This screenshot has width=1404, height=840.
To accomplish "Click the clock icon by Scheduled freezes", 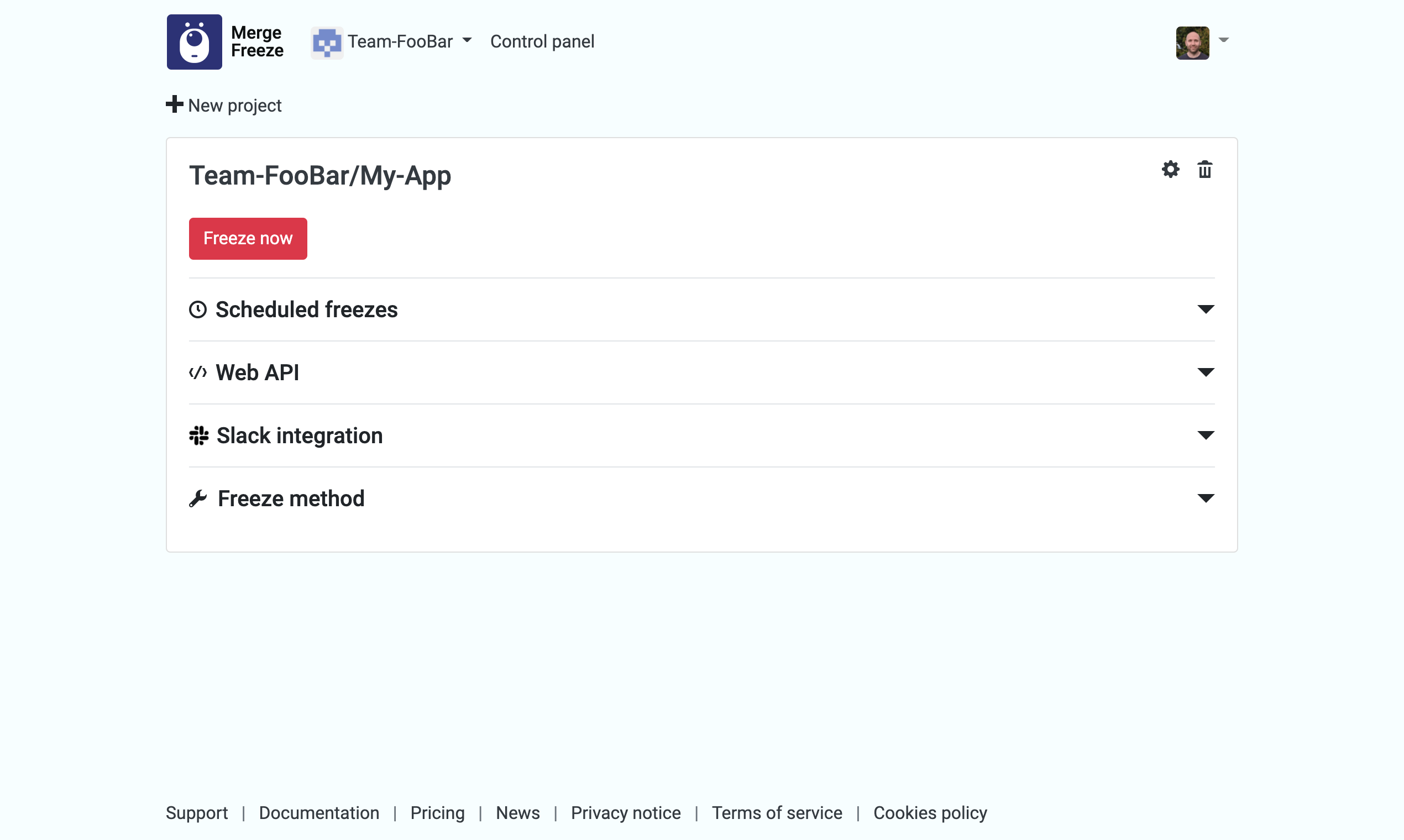I will pos(197,309).
